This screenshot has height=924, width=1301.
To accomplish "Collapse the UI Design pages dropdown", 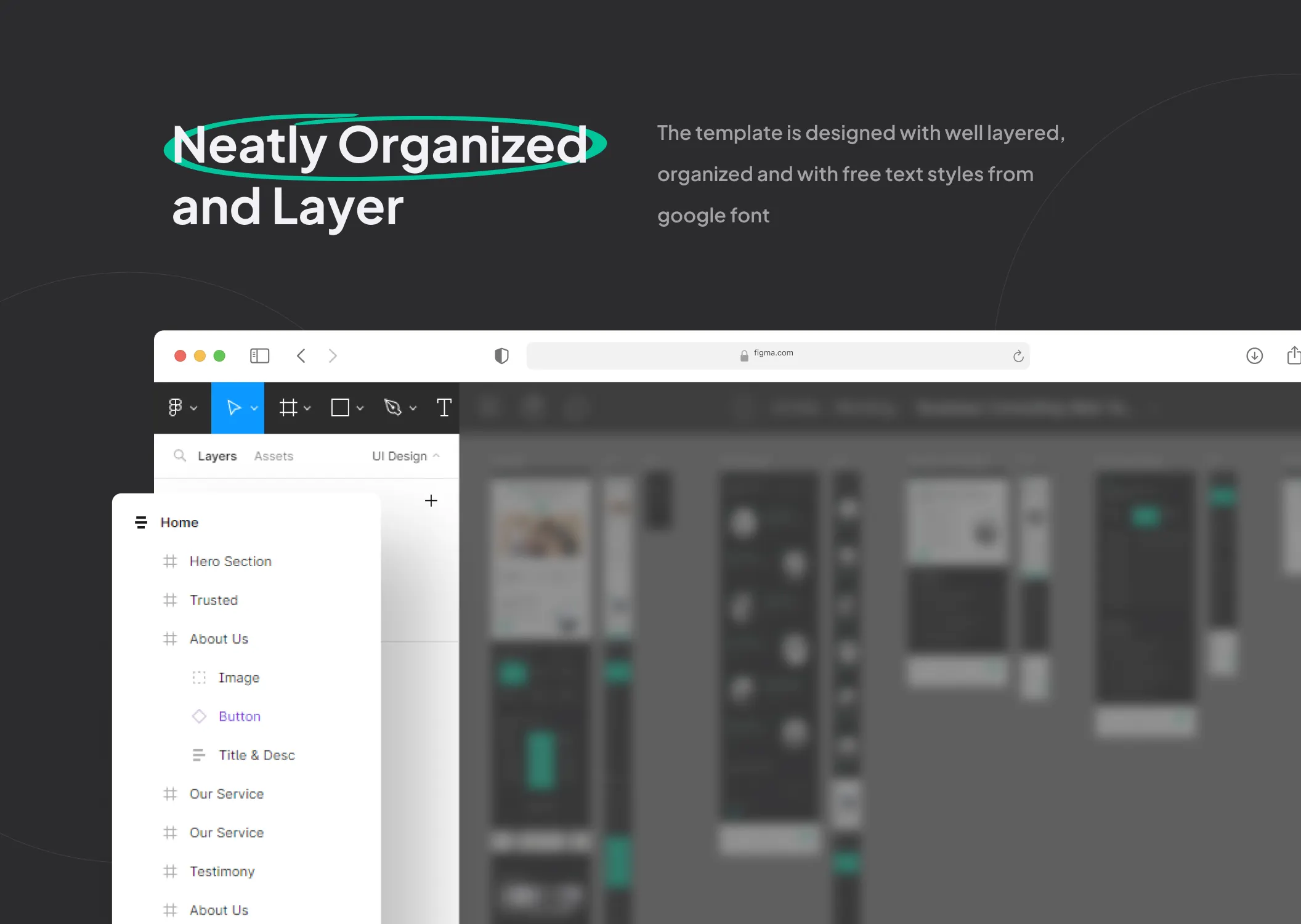I will 406,456.
